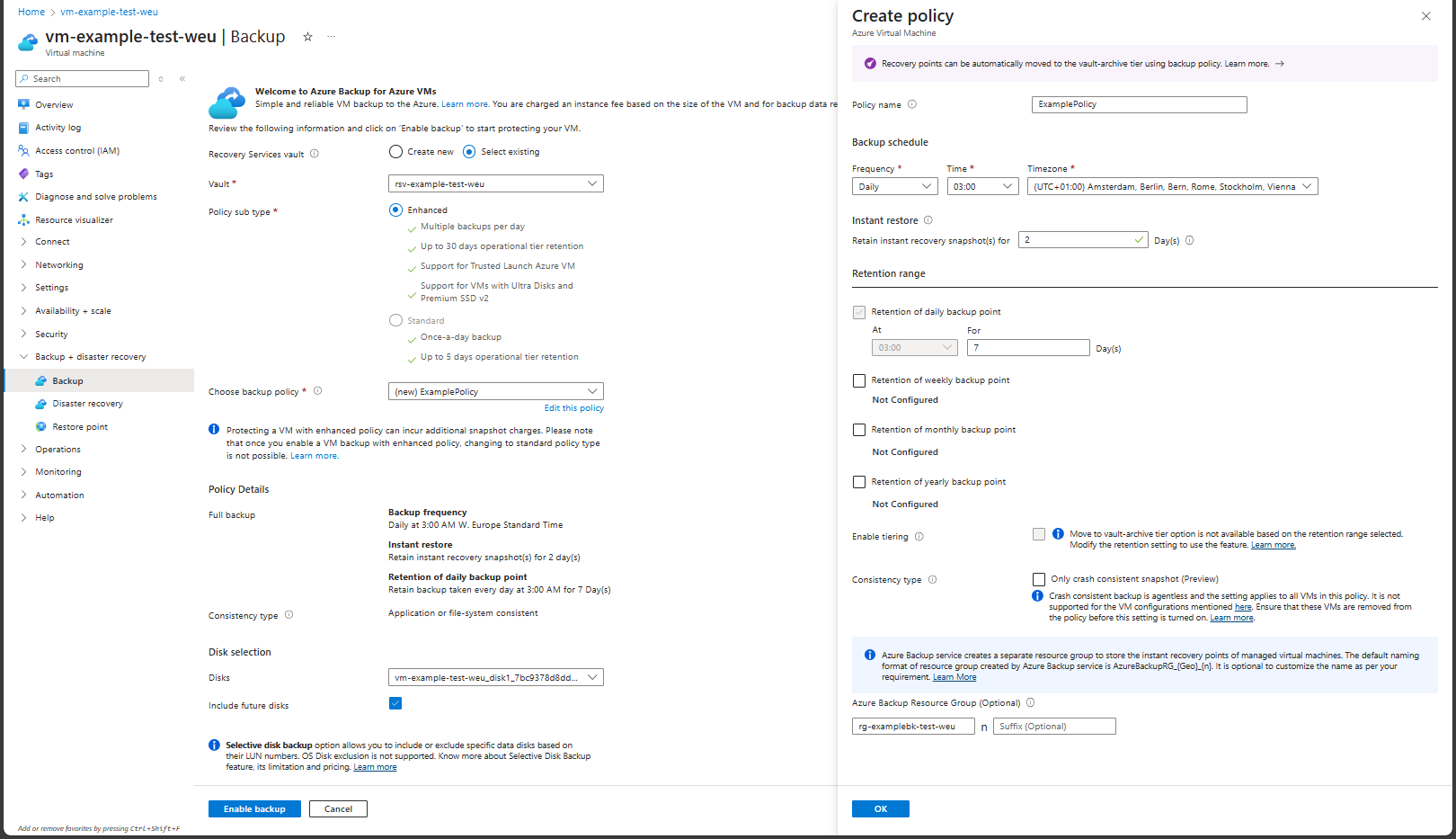Click the purple Tags icon
Screen dimensions: 1456x839
[23, 174]
